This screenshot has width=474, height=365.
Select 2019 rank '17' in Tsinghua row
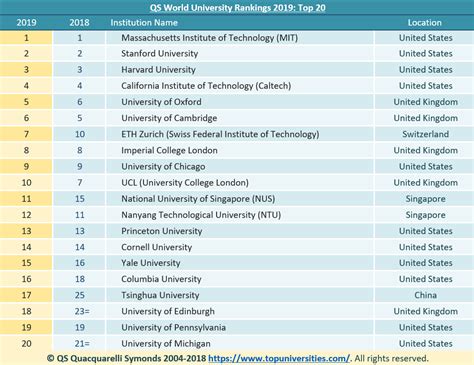(x=26, y=295)
